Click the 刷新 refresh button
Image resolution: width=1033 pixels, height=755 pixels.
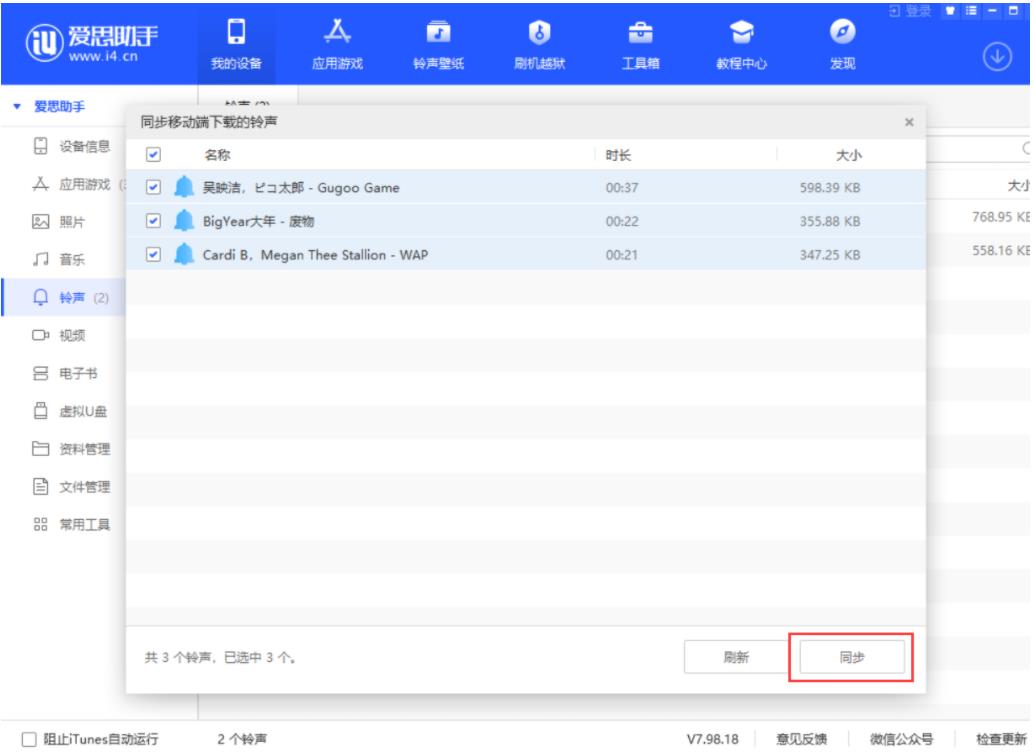tap(736, 657)
